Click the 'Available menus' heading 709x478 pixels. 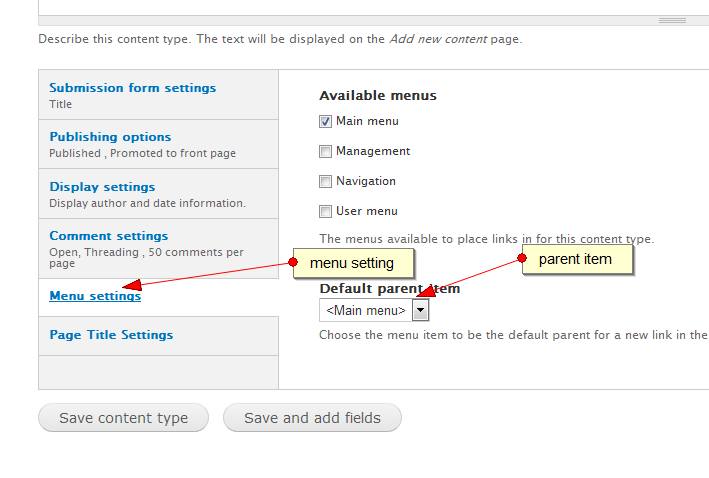pos(378,95)
